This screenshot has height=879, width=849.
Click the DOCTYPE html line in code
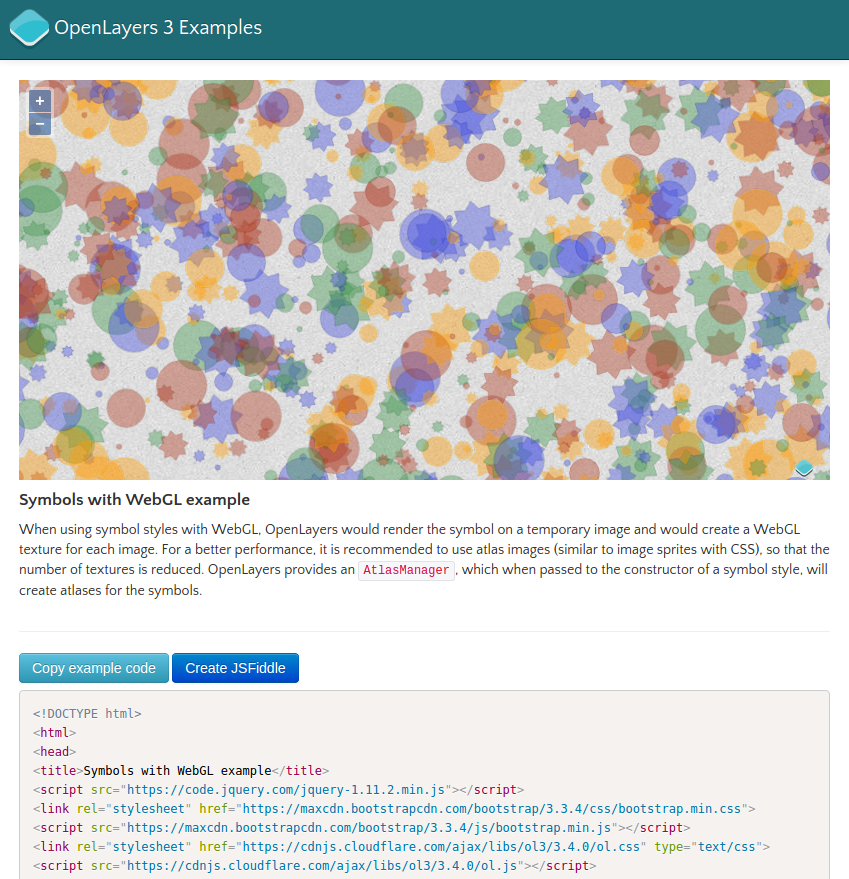coord(87,714)
